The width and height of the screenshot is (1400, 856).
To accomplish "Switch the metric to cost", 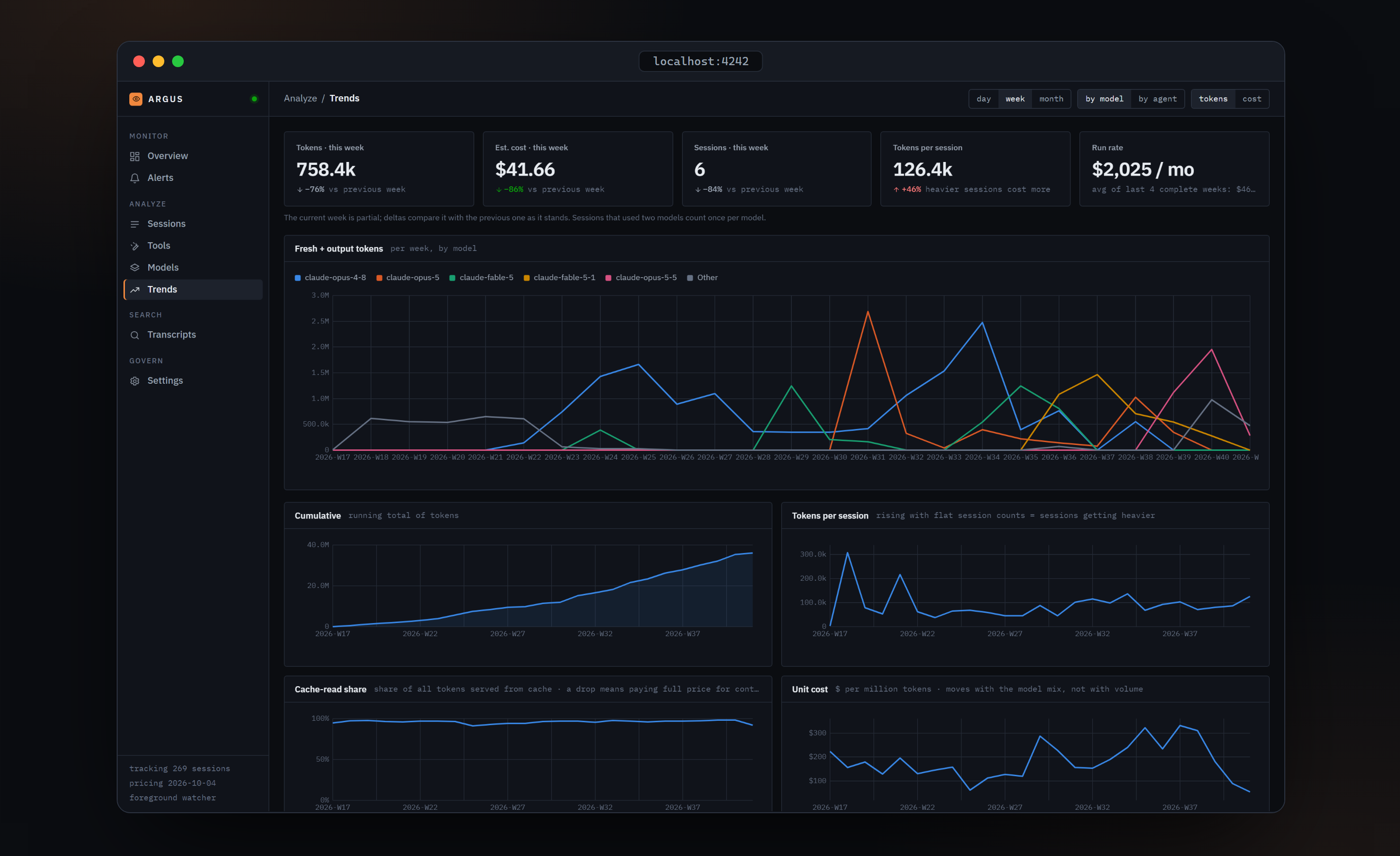I will click(1252, 99).
